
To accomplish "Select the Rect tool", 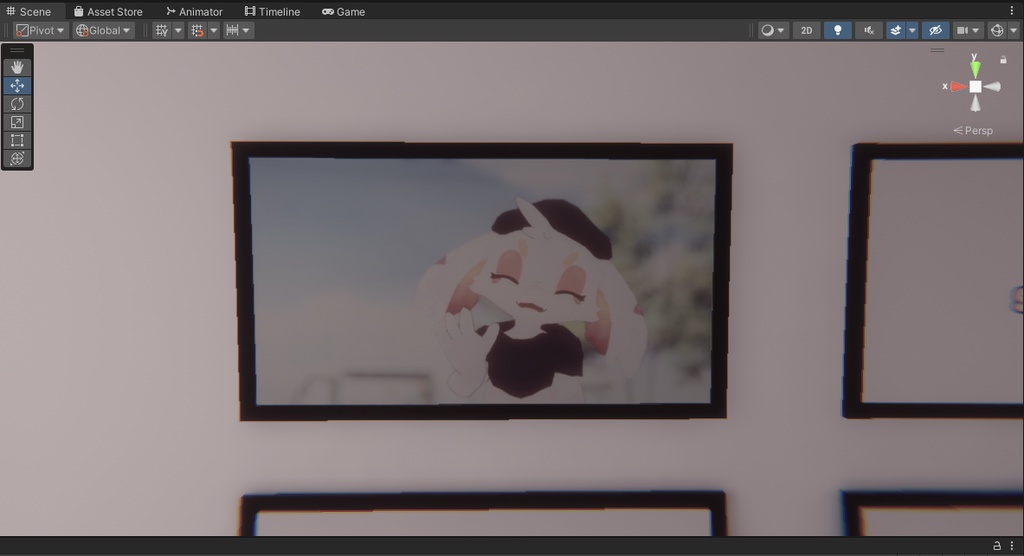I will tap(17, 140).
